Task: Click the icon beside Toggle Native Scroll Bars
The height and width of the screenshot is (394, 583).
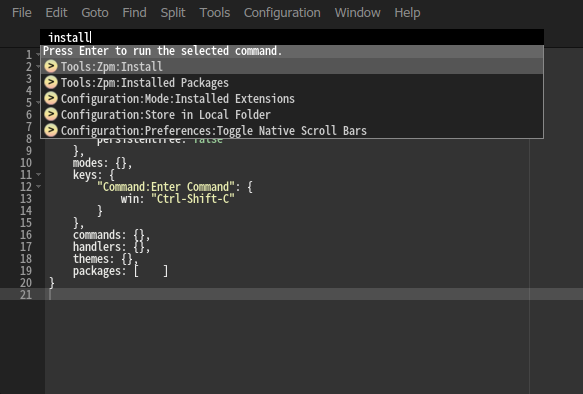Action: [x=51, y=130]
